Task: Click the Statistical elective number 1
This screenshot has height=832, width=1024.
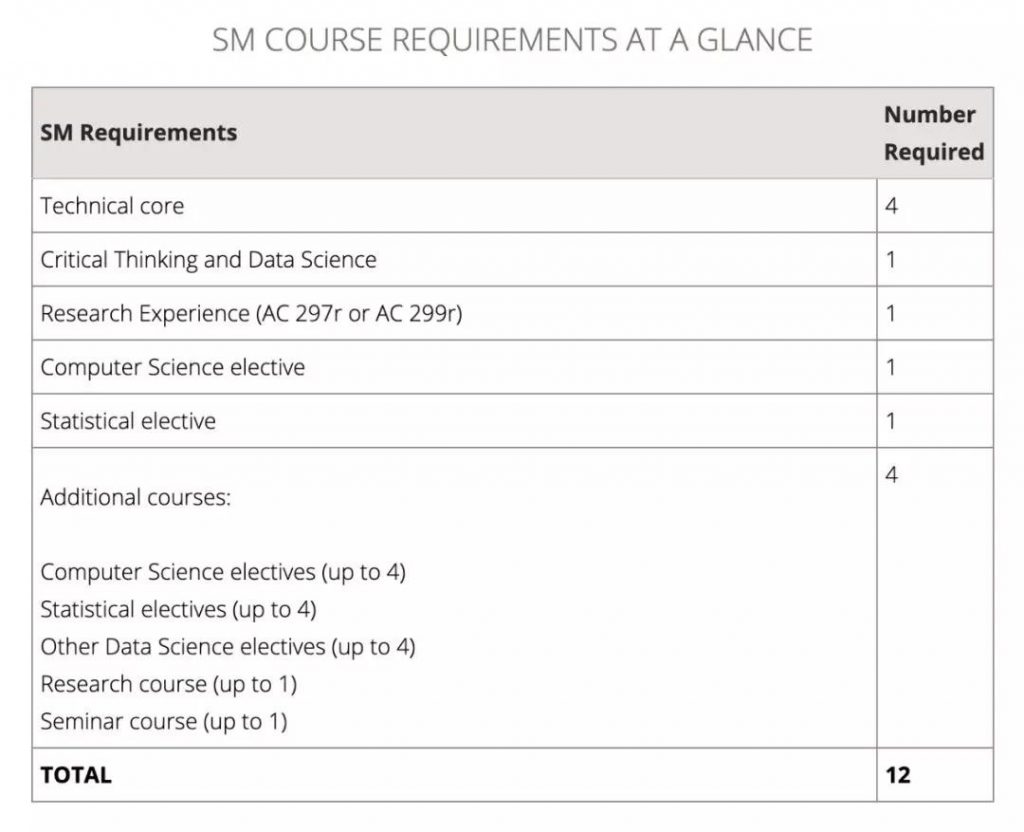Action: [x=891, y=421]
